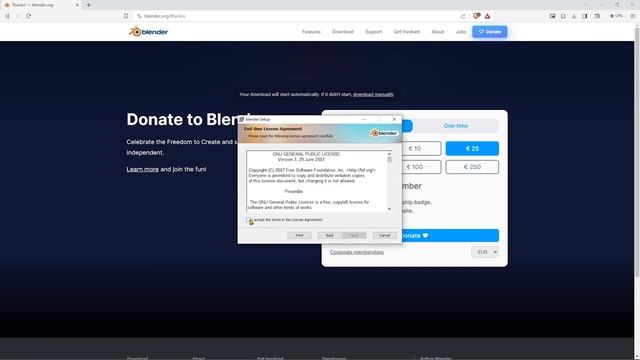
Task: Select the €250 donation amount
Action: click(x=472, y=167)
